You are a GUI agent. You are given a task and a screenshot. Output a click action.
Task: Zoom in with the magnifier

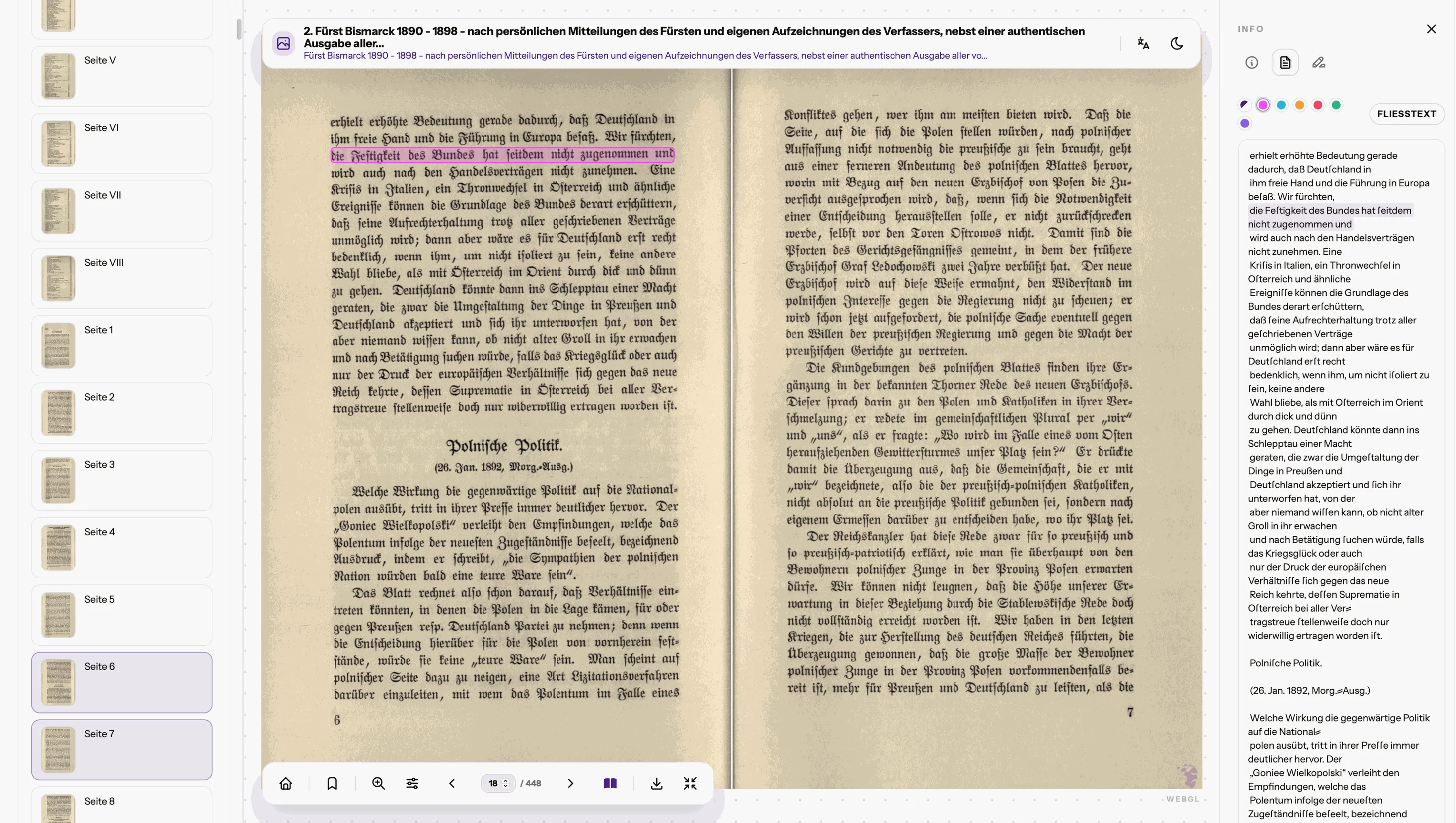378,783
